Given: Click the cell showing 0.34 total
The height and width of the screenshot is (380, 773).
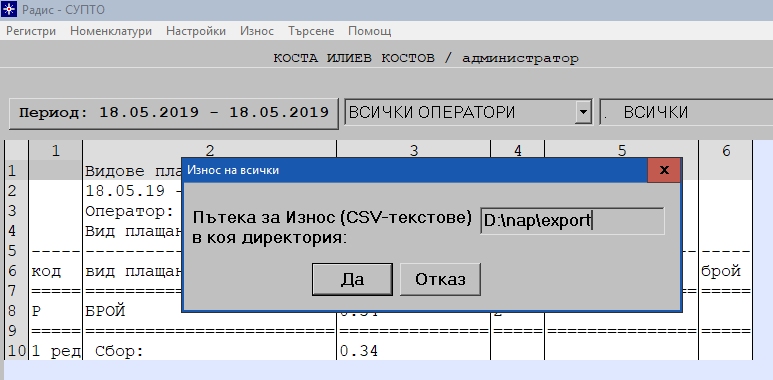Looking at the screenshot, I should tap(413, 351).
